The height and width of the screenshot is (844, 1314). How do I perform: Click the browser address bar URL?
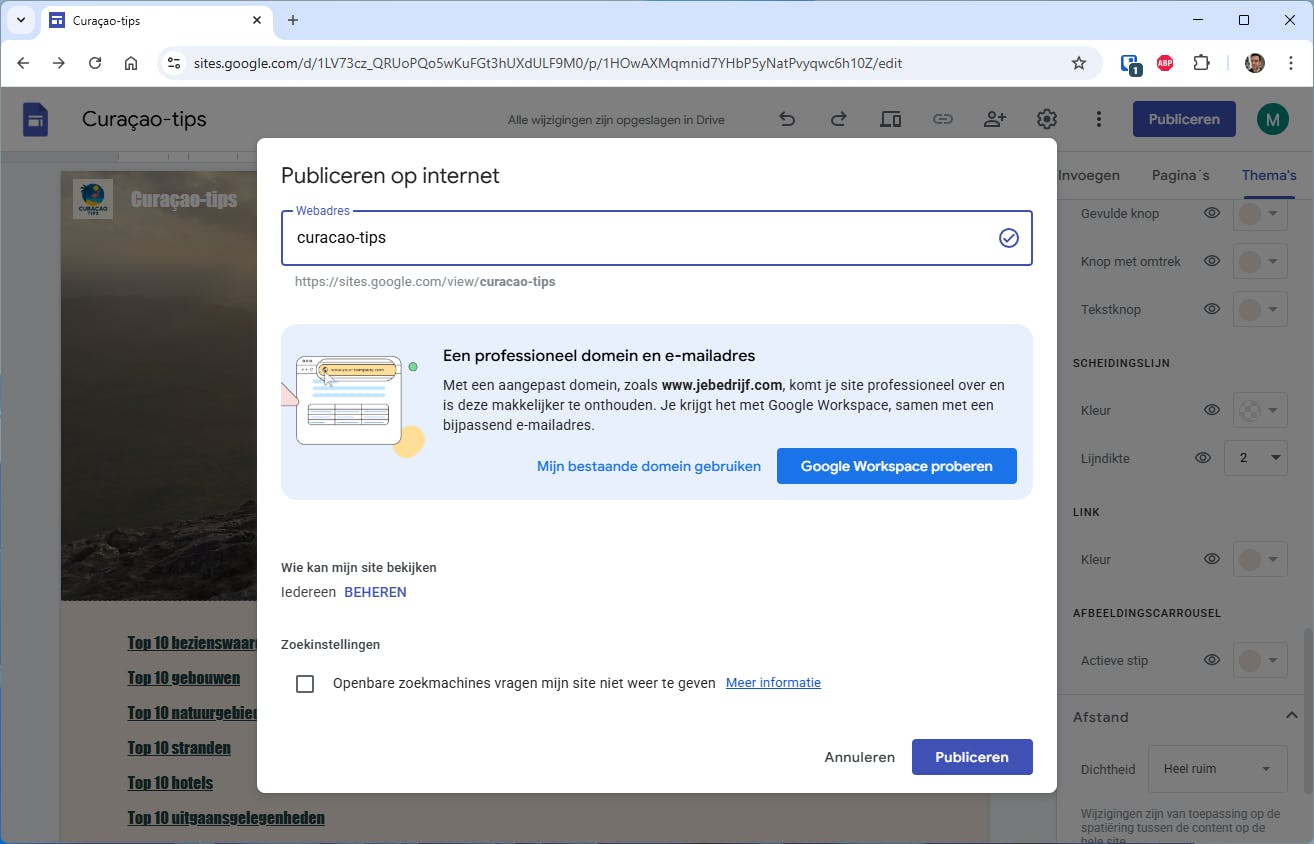click(x=548, y=63)
